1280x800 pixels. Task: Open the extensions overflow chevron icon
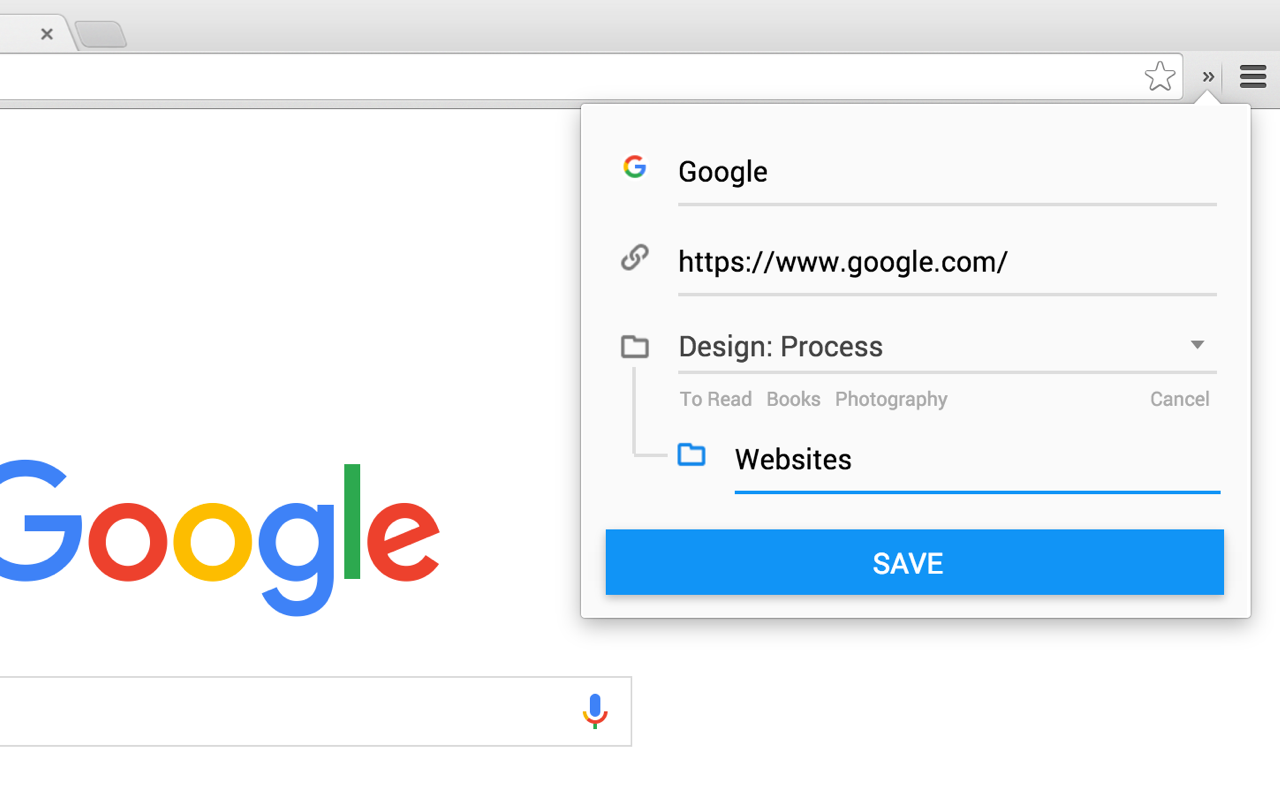tap(1208, 77)
